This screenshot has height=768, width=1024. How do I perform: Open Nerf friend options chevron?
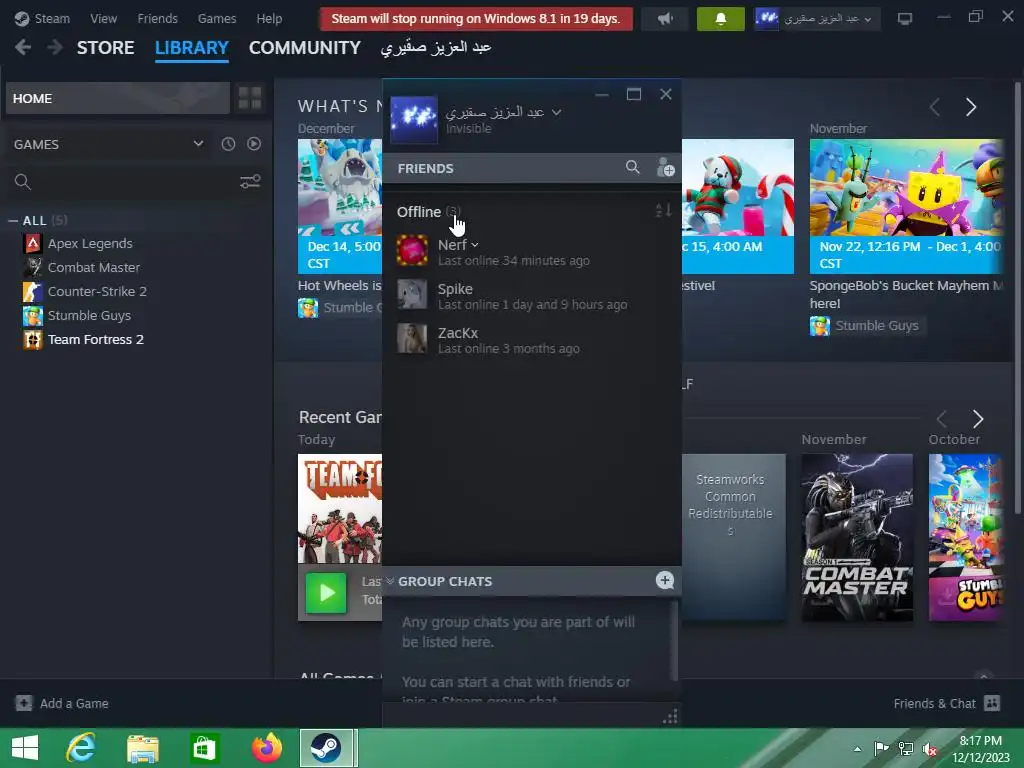(475, 245)
